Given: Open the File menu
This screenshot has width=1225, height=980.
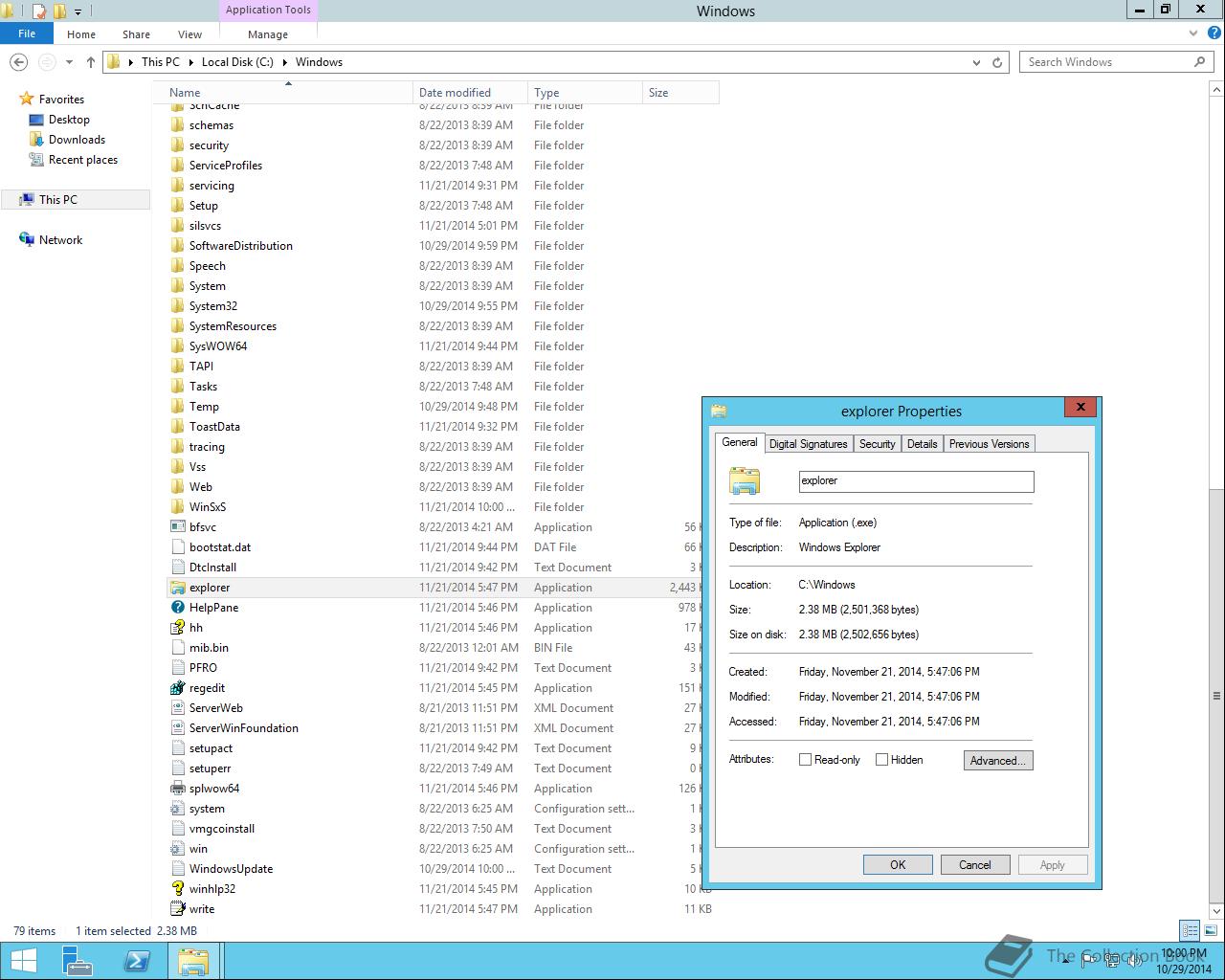Looking at the screenshot, I should tap(27, 33).
